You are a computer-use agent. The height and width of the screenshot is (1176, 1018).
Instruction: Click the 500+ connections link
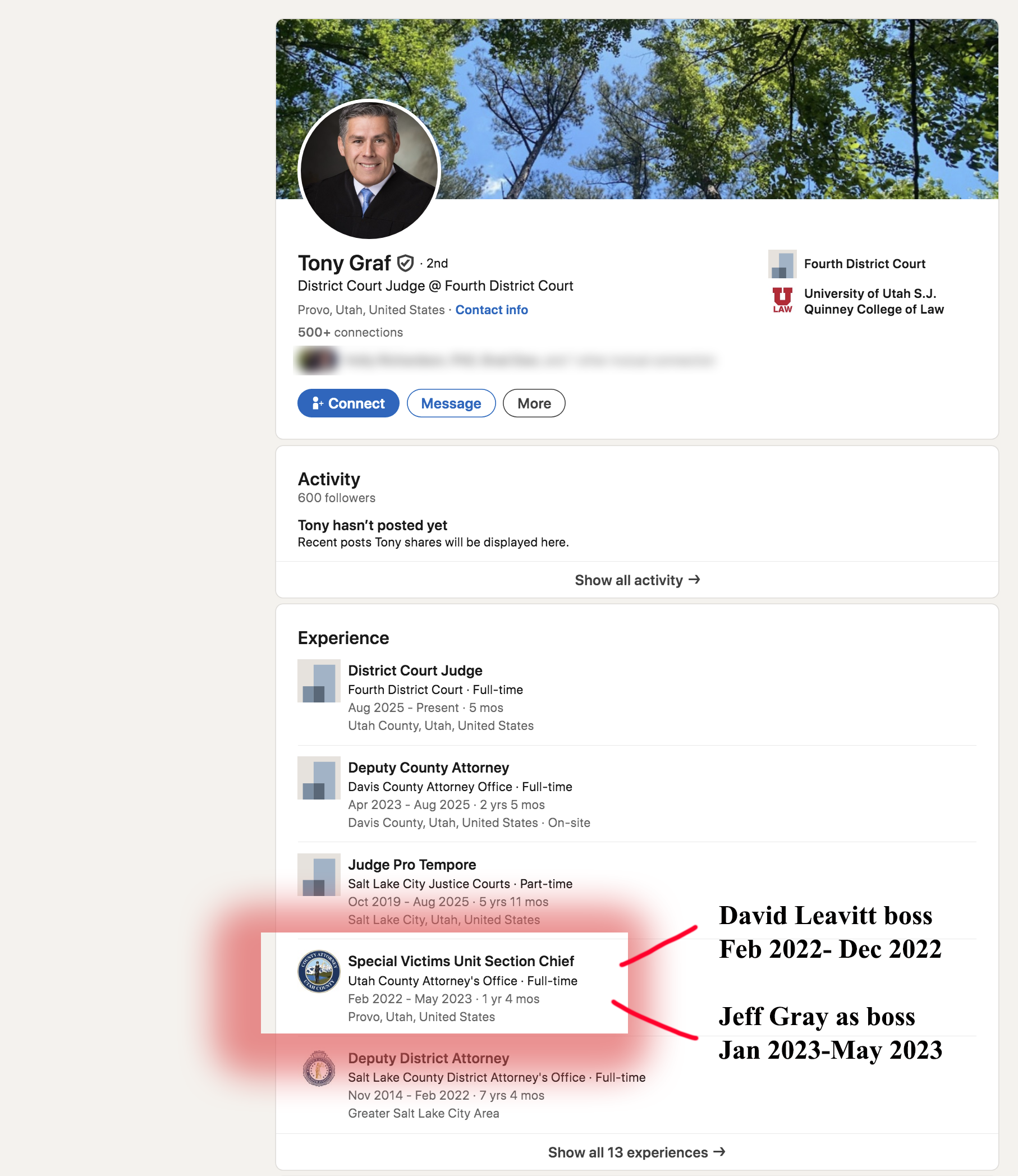[x=350, y=332]
